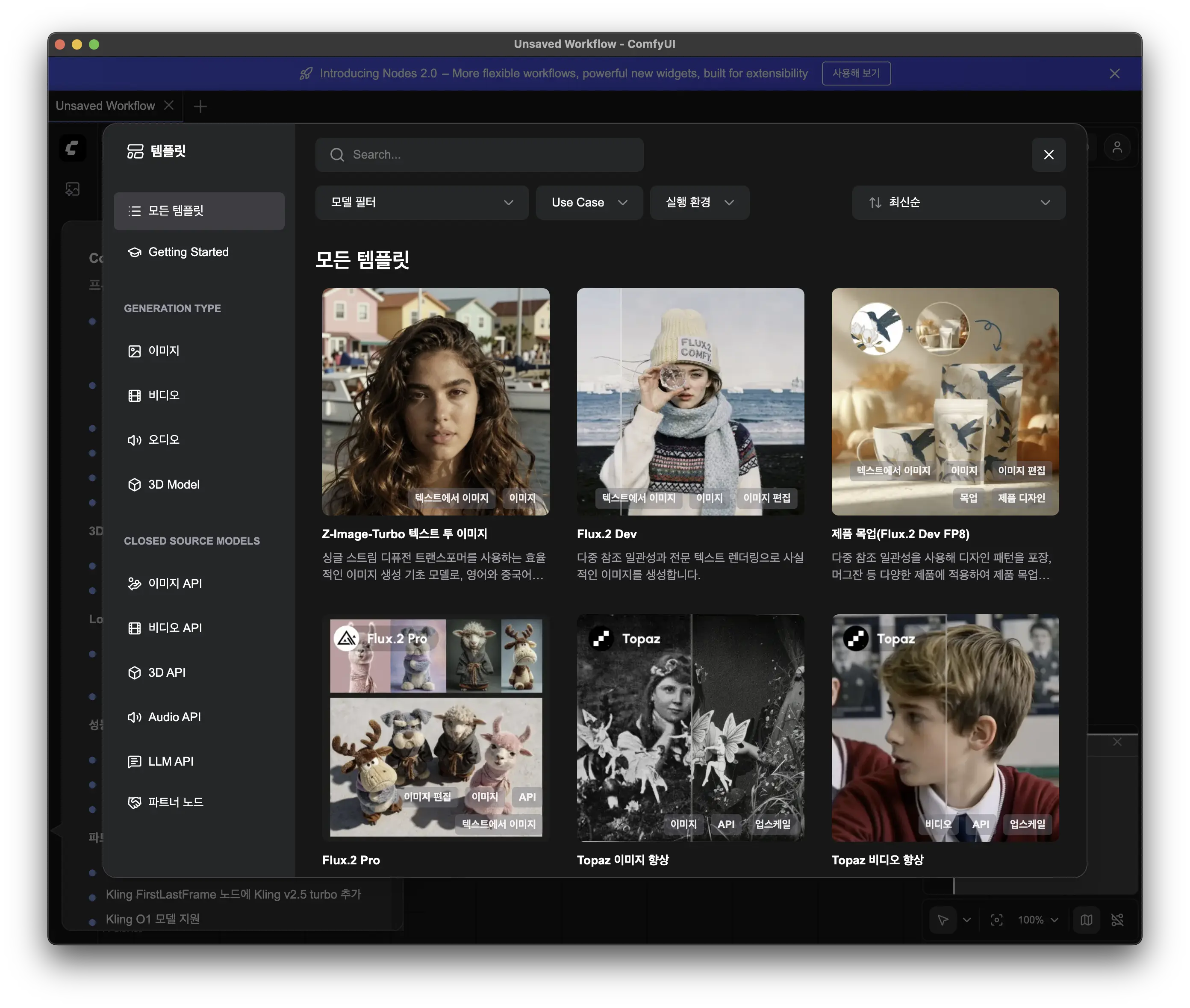
Task: Select the Unsaved Workflow tab
Action: [x=105, y=105]
